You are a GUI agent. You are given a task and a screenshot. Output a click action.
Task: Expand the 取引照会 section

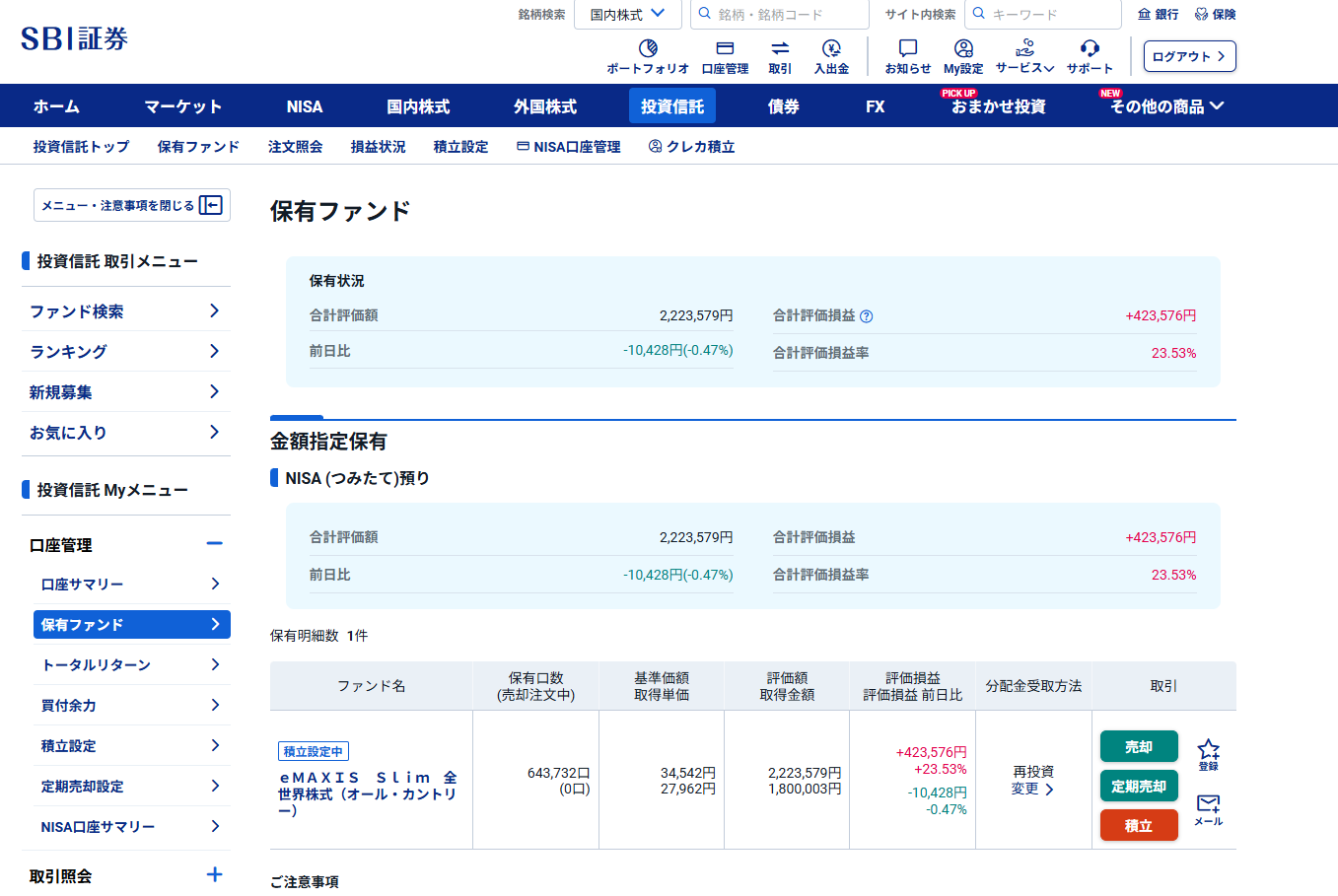pyautogui.click(x=214, y=874)
